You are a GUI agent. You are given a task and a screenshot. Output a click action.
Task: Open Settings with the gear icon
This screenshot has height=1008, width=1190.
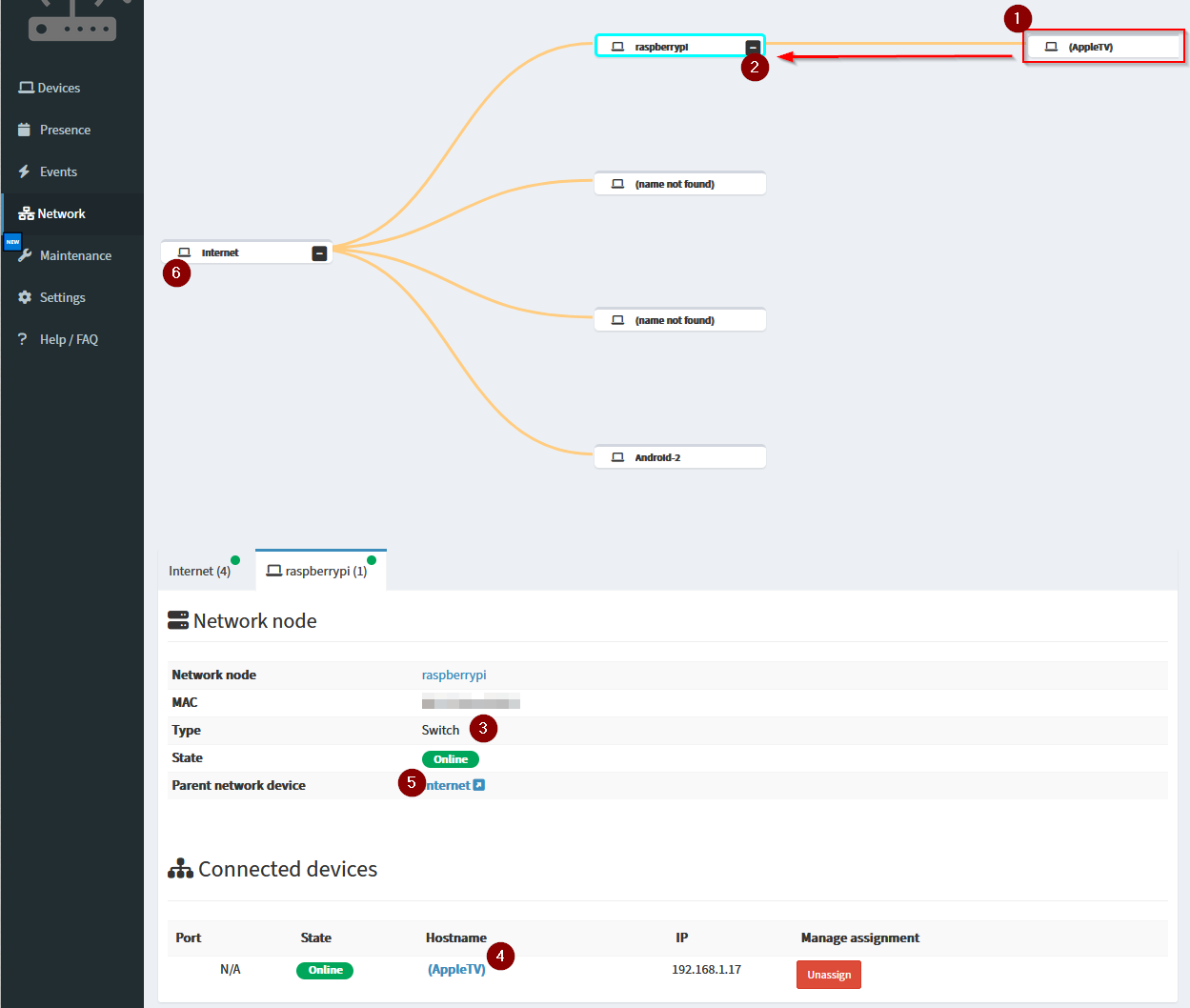tap(23, 296)
